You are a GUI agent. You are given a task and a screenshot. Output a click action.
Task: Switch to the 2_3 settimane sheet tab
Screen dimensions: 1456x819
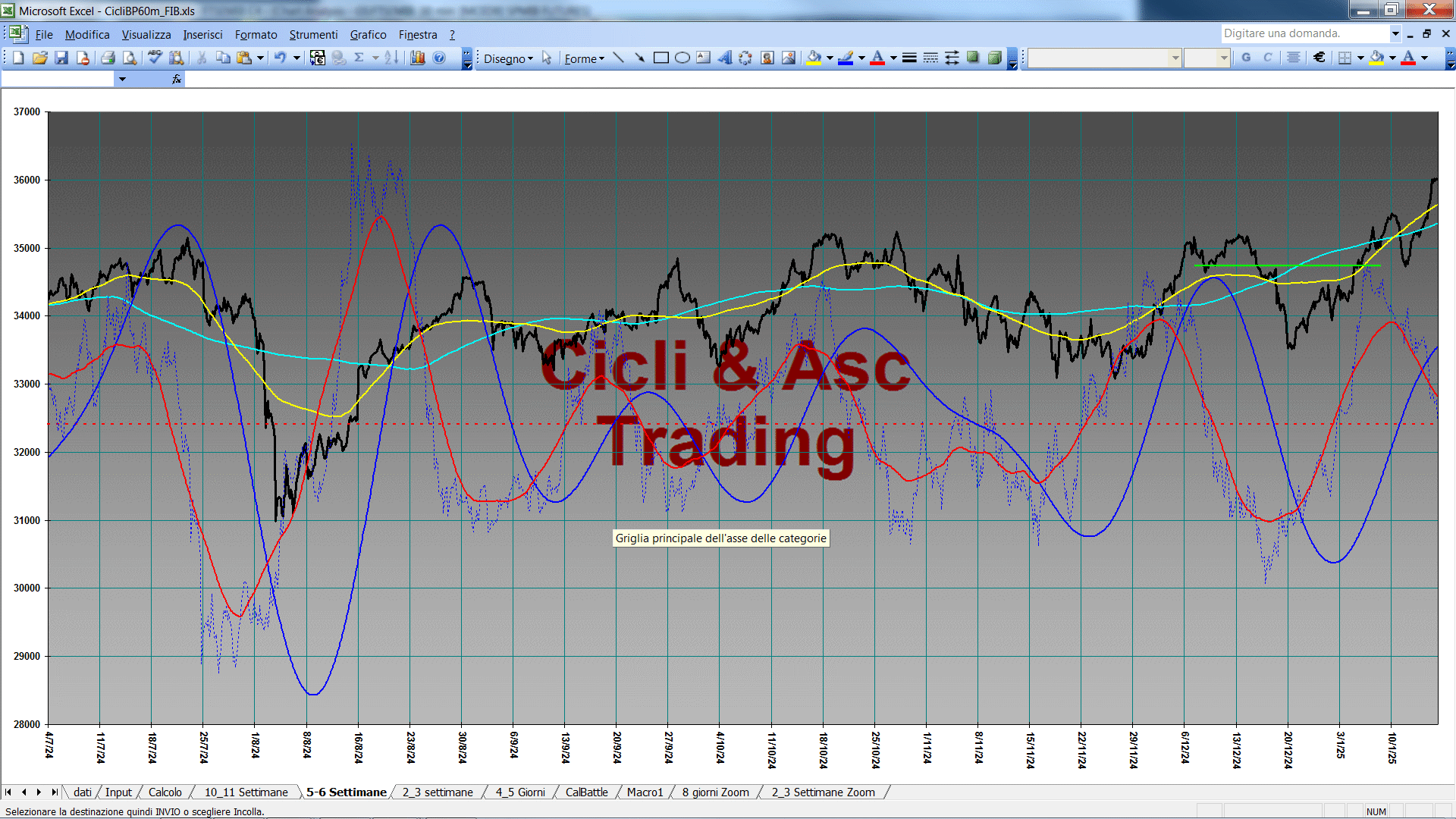tap(438, 792)
